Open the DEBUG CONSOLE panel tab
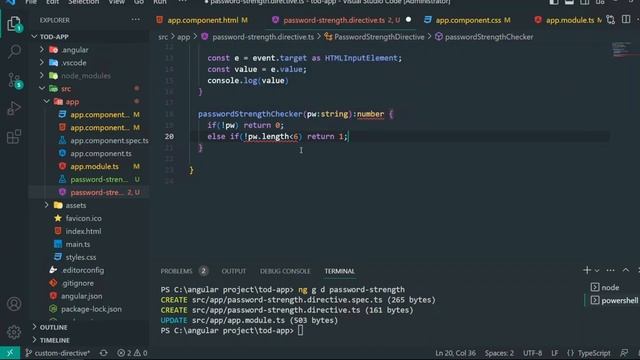640x360 pixels. [285, 271]
